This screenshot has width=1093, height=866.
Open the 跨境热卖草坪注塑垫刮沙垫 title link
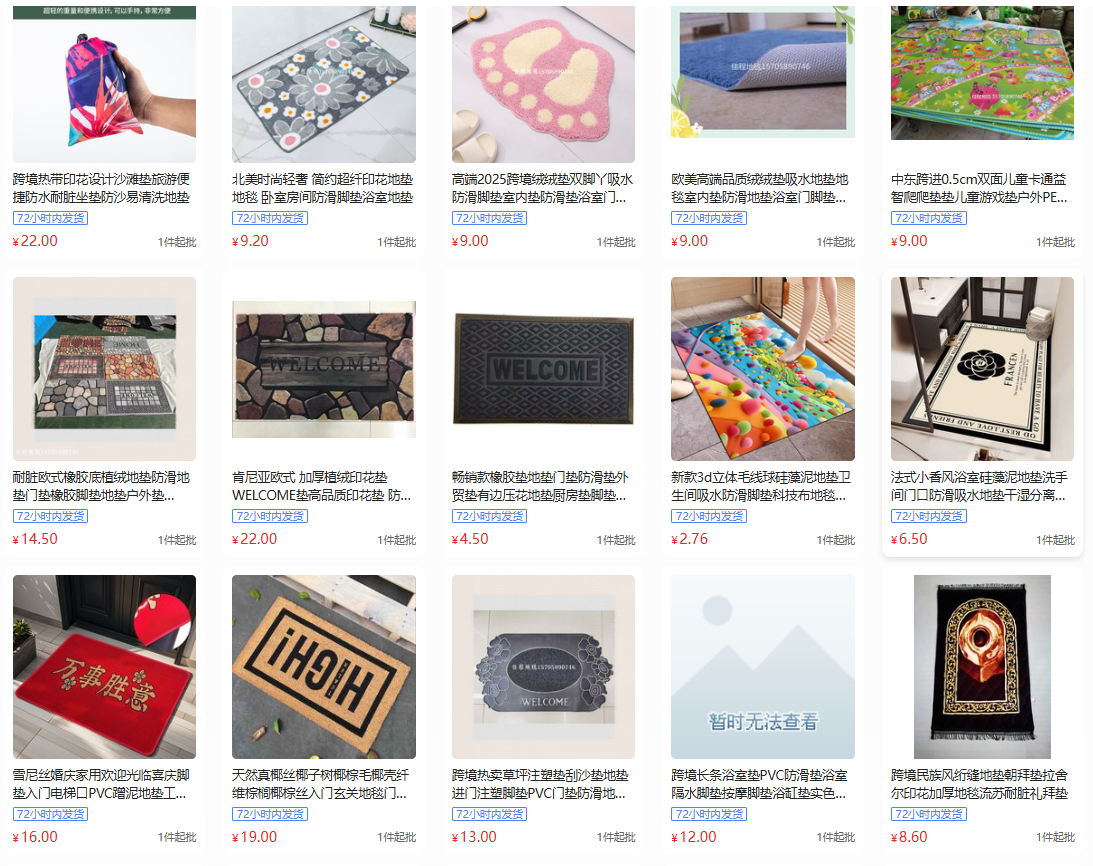[x=540, y=784]
